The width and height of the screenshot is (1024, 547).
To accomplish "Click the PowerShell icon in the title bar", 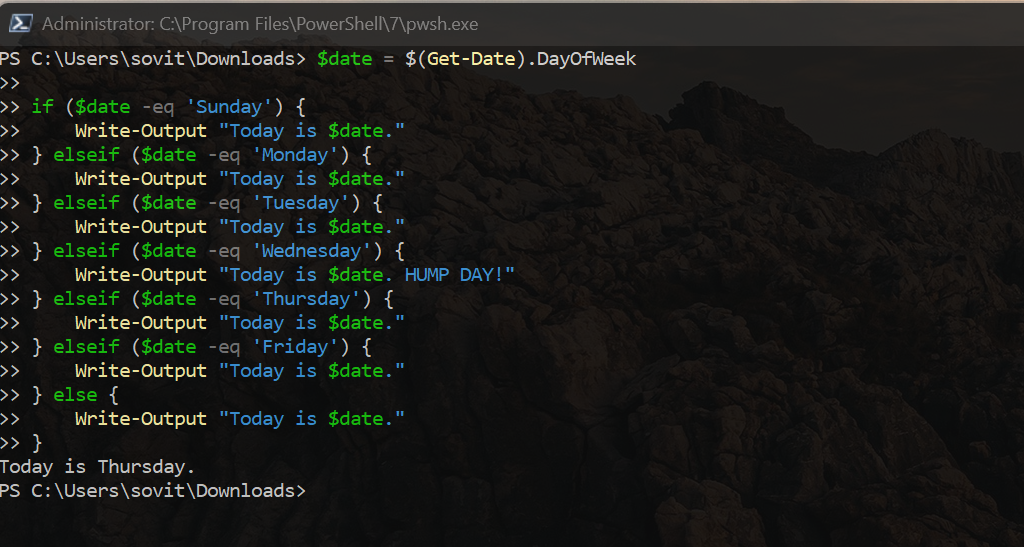I will tap(20, 23).
